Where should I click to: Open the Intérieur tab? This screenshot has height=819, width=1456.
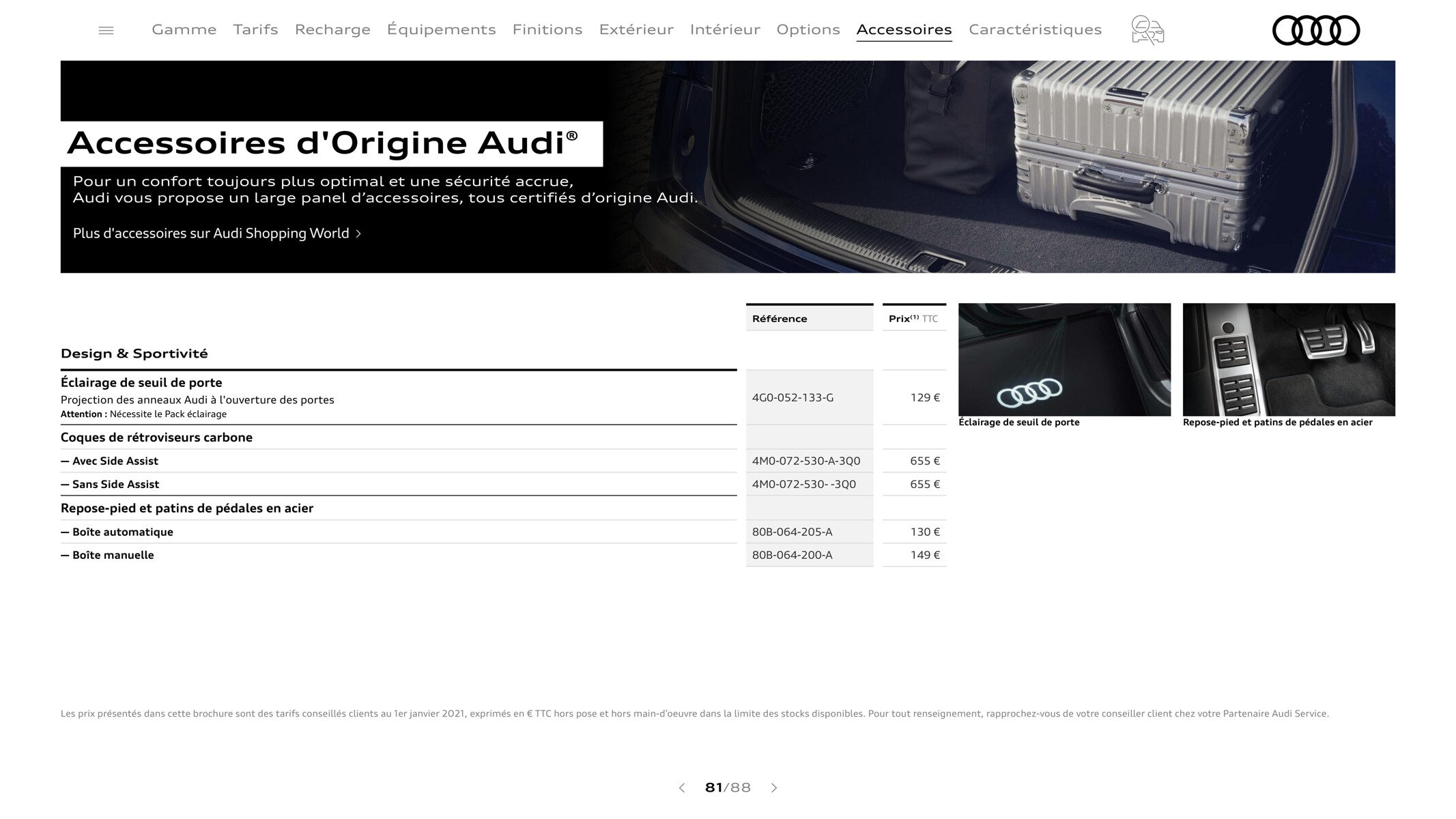725,29
